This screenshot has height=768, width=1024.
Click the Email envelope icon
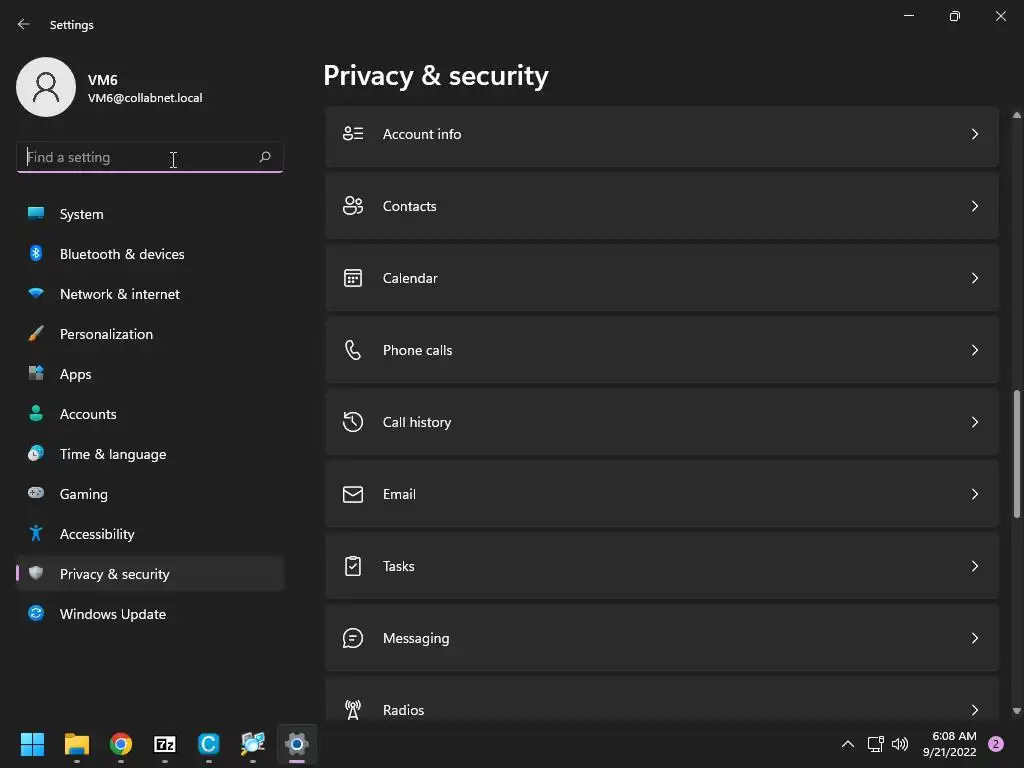(x=353, y=494)
